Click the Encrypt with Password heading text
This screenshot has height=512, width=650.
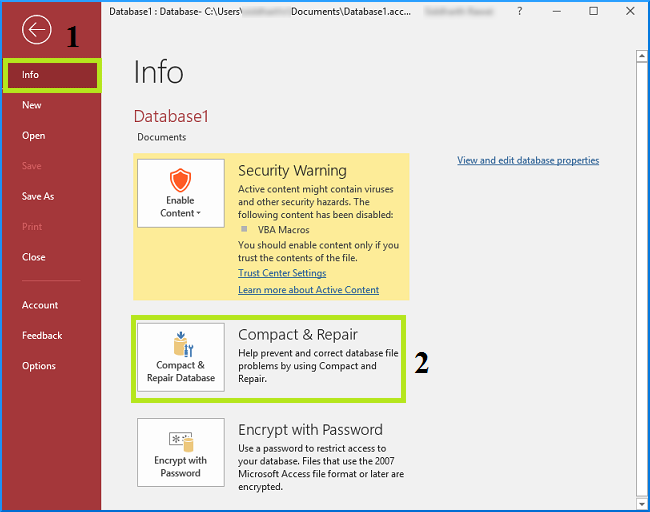click(x=310, y=429)
